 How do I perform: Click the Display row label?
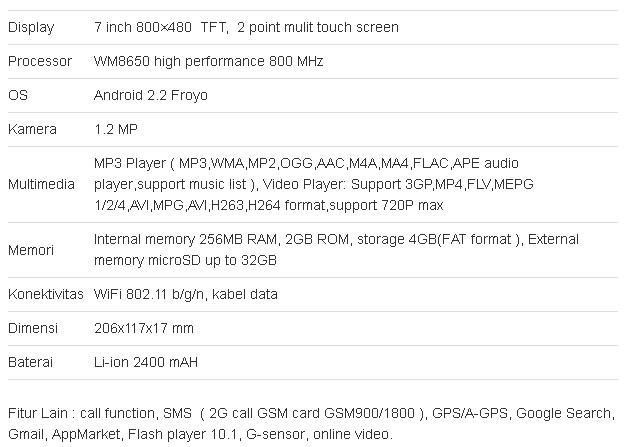tap(31, 27)
